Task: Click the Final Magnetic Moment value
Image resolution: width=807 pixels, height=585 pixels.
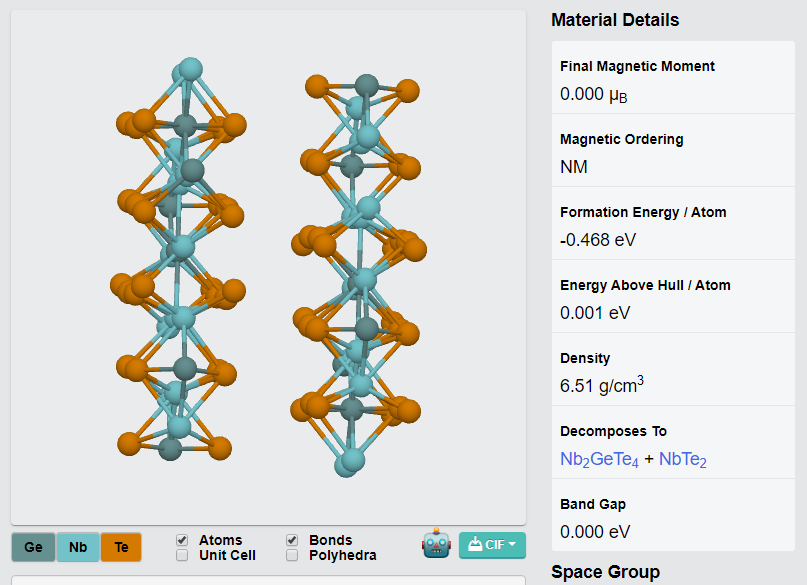Action: click(x=594, y=95)
